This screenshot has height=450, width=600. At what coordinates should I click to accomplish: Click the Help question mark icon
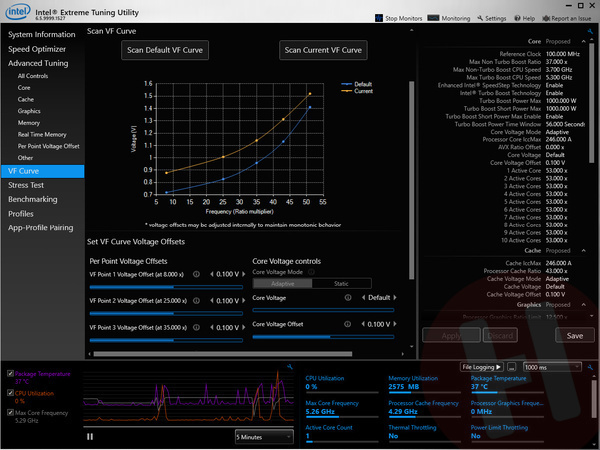point(517,18)
